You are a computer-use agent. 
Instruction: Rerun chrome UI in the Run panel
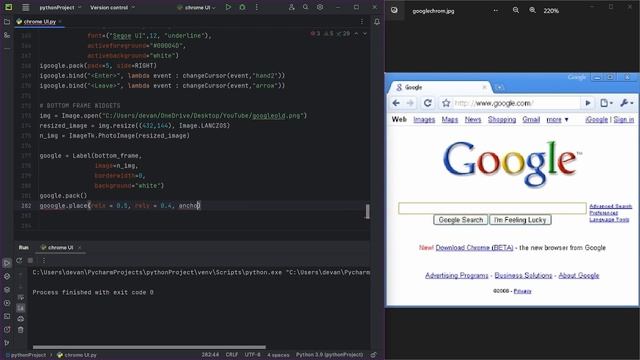pyautogui.click(x=19, y=260)
